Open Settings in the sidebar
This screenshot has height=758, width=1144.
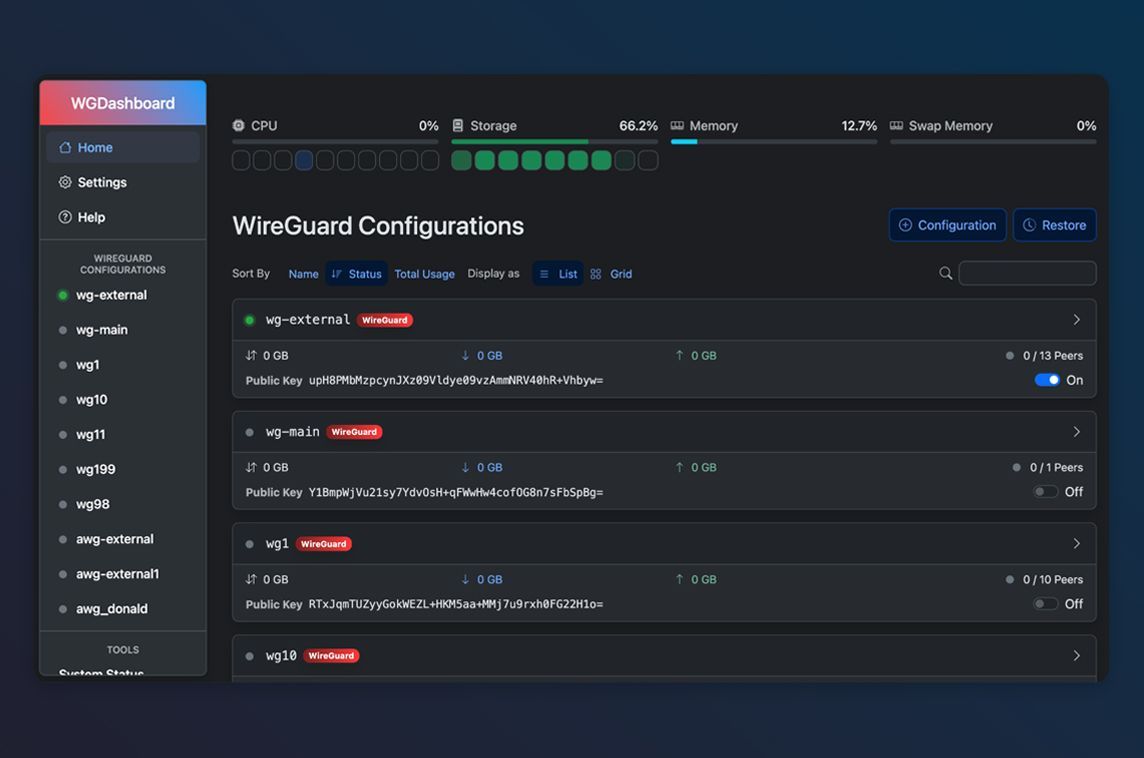click(123, 182)
